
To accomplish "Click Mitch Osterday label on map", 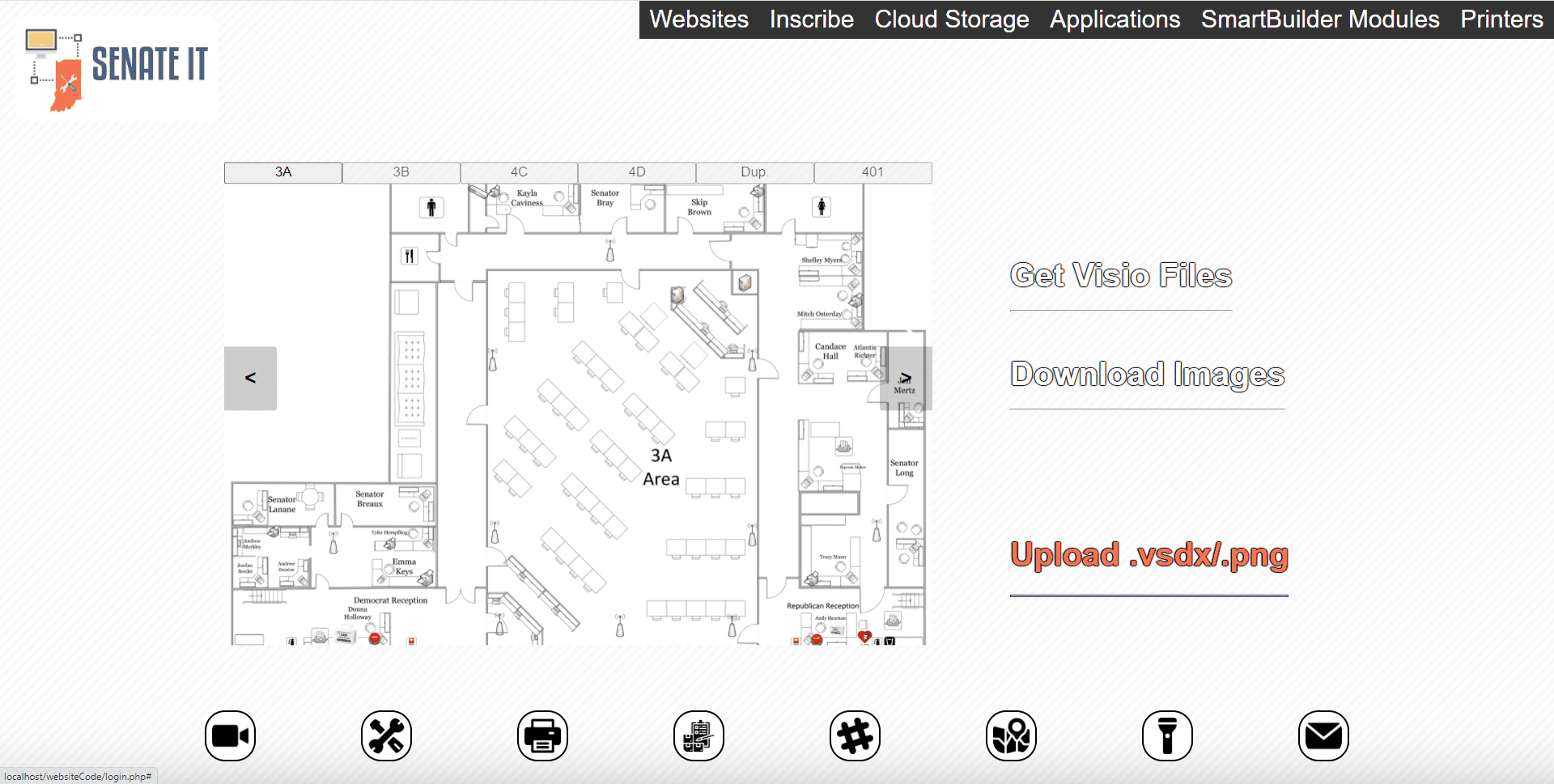I will tap(820, 314).
